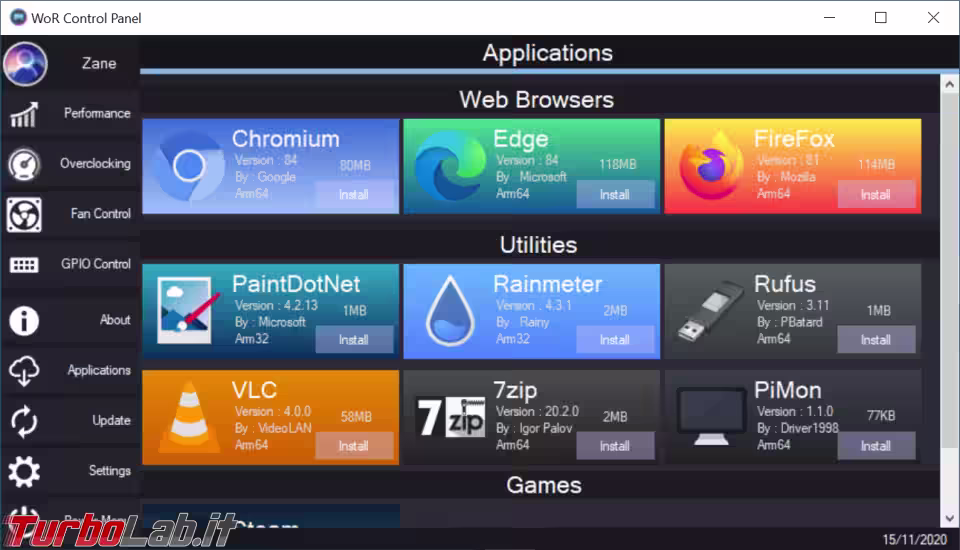This screenshot has height=550, width=960.
Task: Click the Zane user avatar icon
Action: tap(25, 64)
